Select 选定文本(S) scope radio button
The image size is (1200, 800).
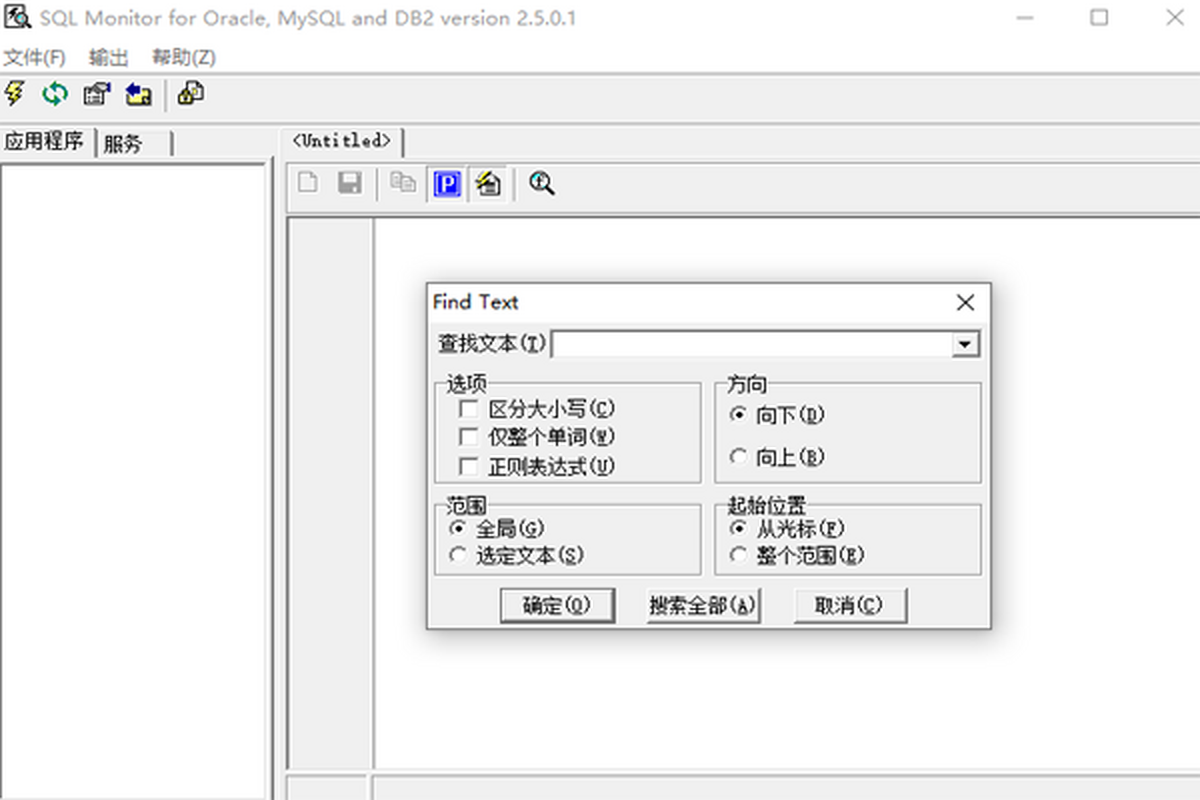pos(458,555)
